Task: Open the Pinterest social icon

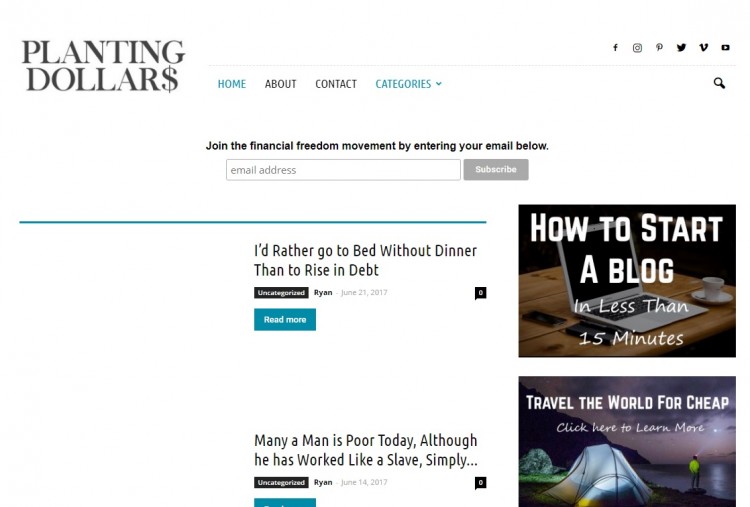Action: 659,47
